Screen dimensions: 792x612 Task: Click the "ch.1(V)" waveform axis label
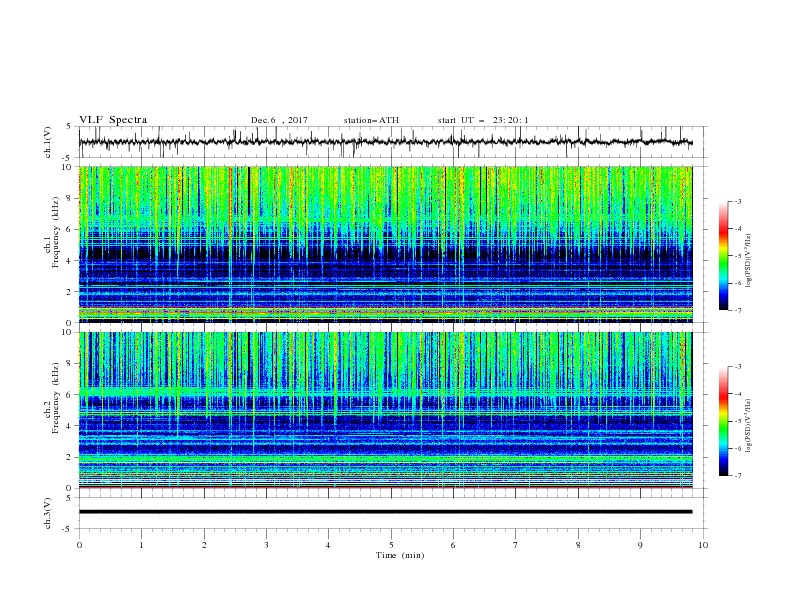pos(48,142)
